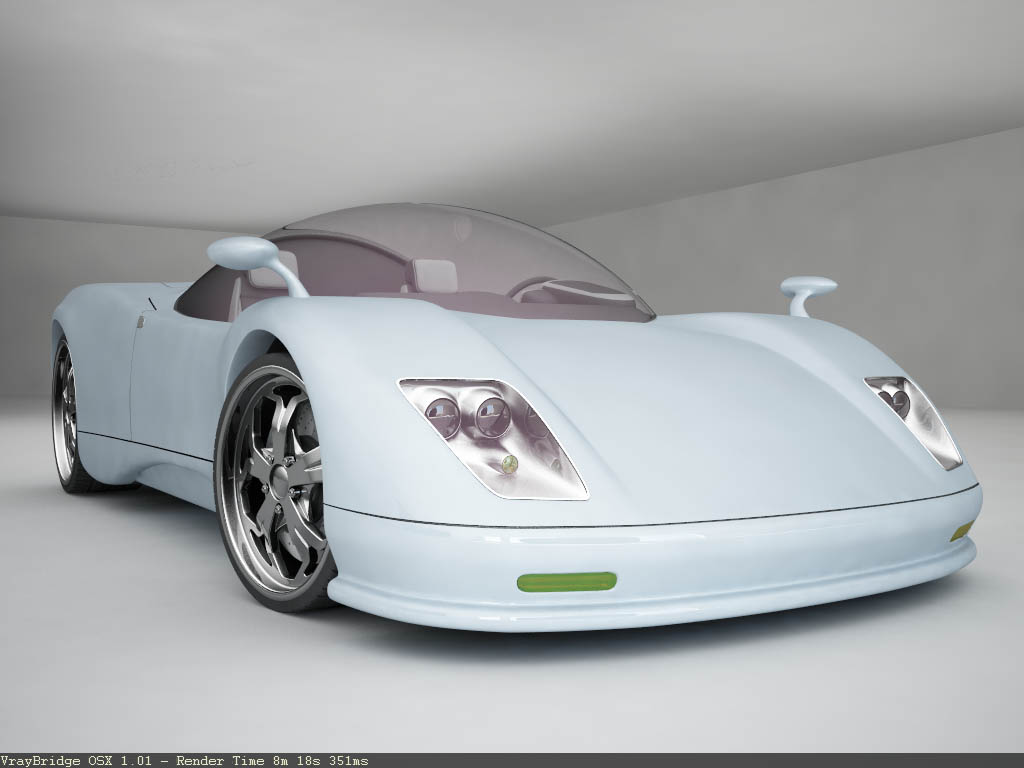Click the VrayBridge render time status text
The image size is (1024, 768).
[x=184, y=761]
